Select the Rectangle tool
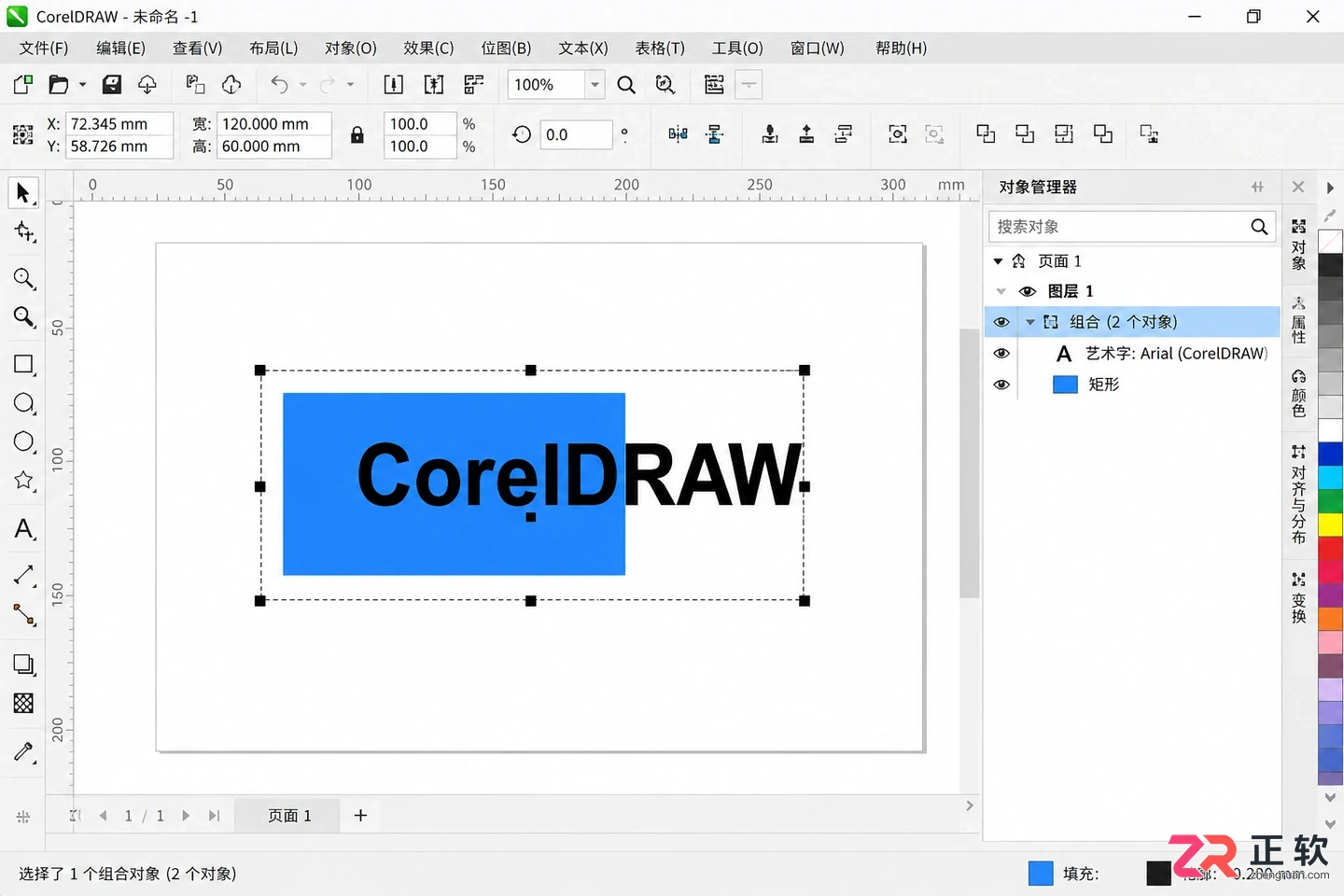Viewport: 1344px width, 896px height. pos(24,365)
